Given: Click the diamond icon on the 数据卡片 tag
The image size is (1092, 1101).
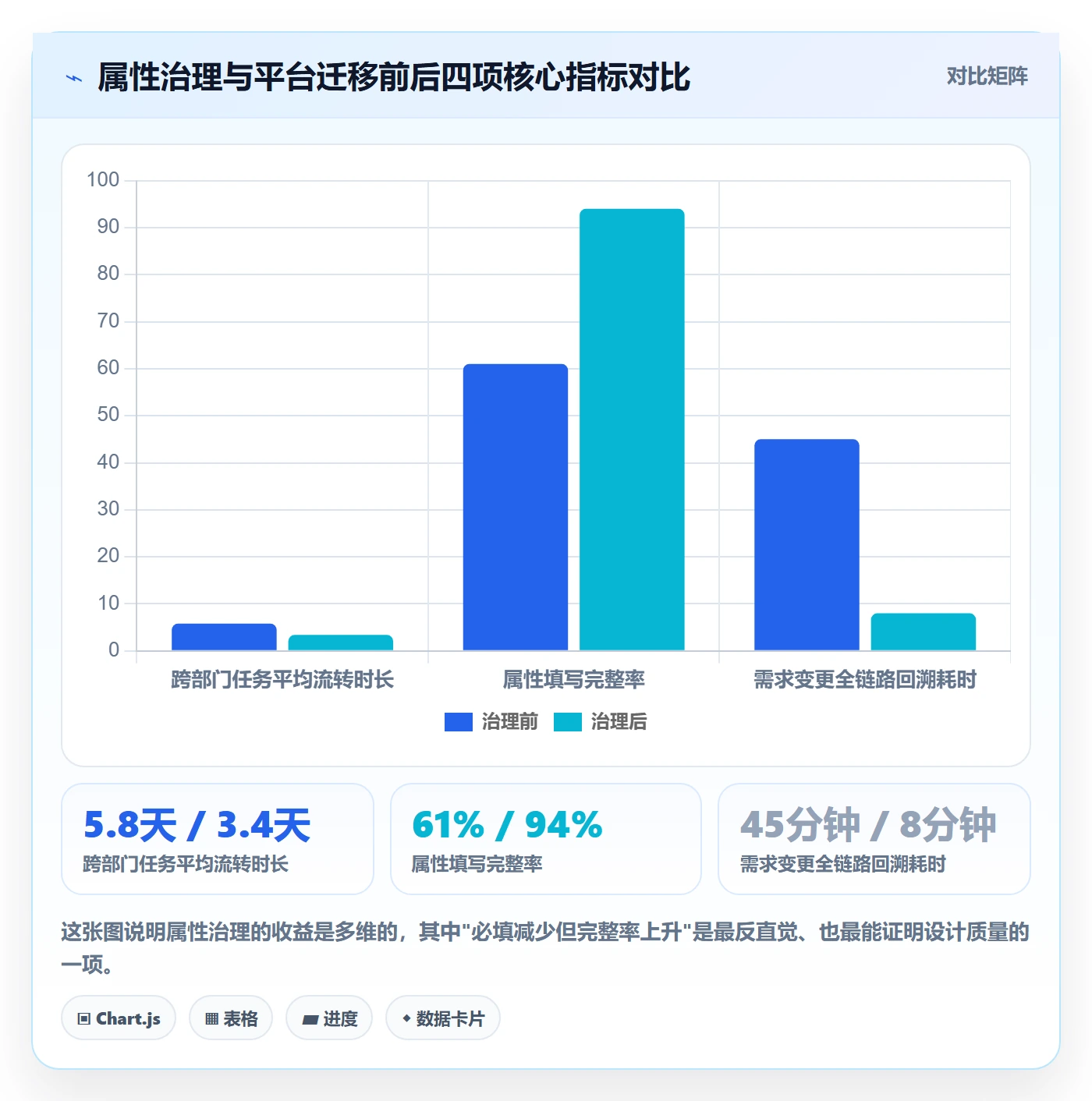Looking at the screenshot, I should (406, 1018).
